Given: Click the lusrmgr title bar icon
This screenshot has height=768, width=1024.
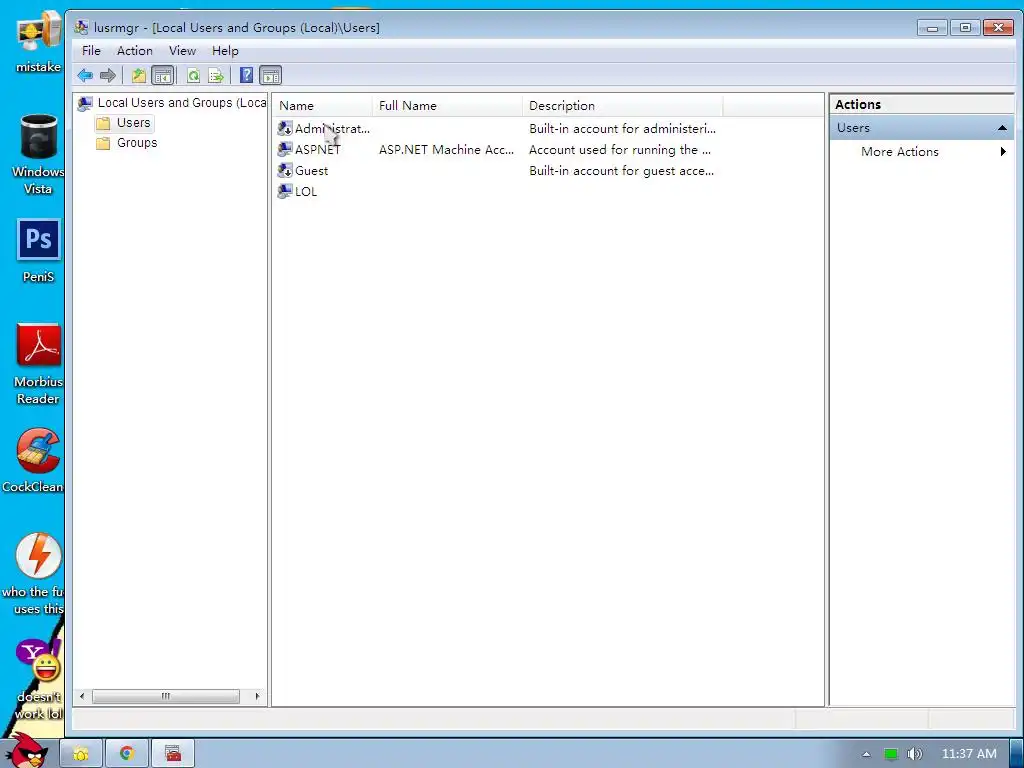Looking at the screenshot, I should pos(81,27).
